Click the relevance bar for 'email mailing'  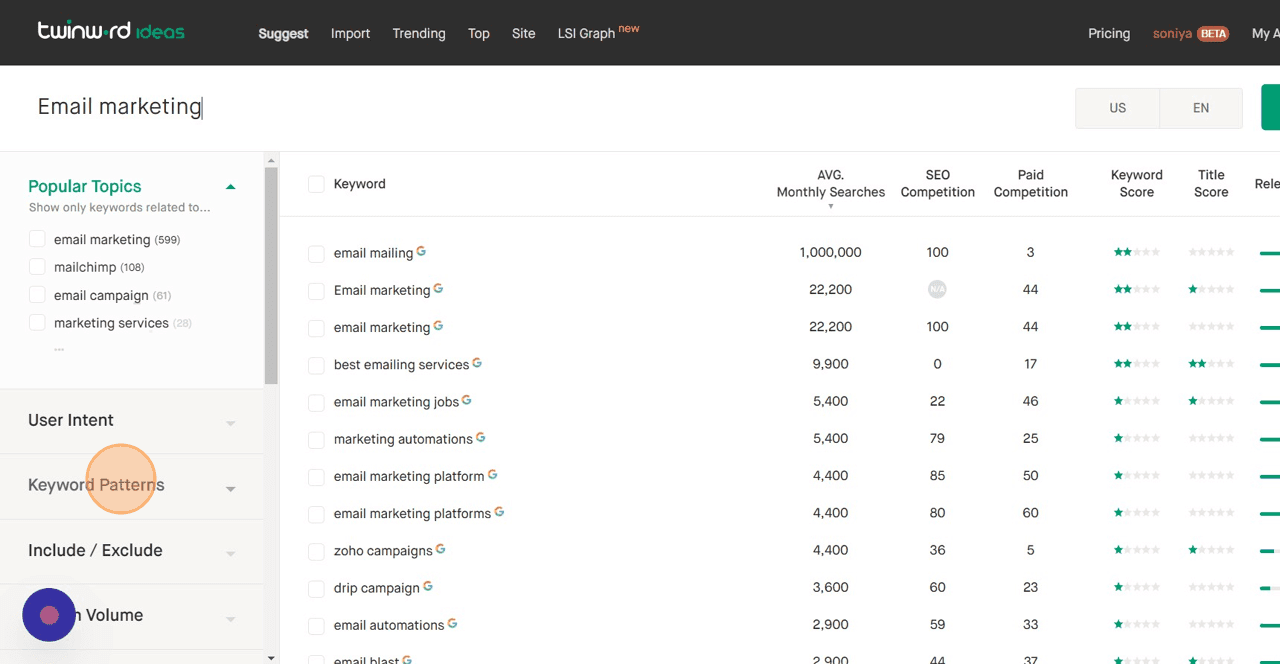pos(1270,252)
